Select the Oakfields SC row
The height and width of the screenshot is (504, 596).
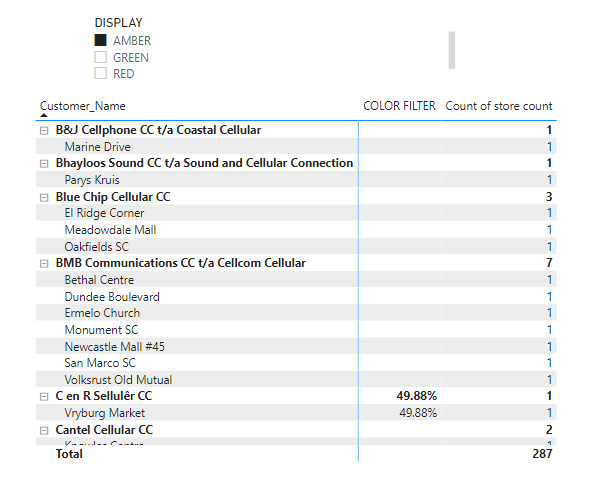pos(296,247)
